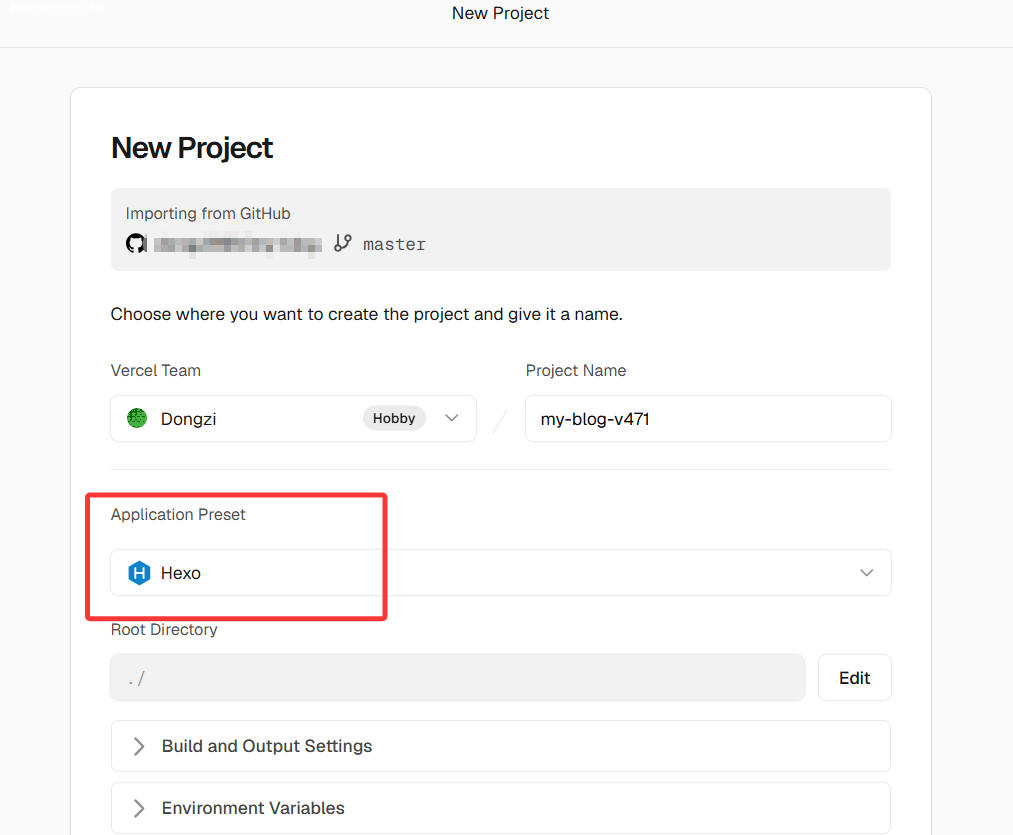This screenshot has width=1013, height=835.
Task: Click the Build and Output Settings chevron
Action: [x=139, y=746]
